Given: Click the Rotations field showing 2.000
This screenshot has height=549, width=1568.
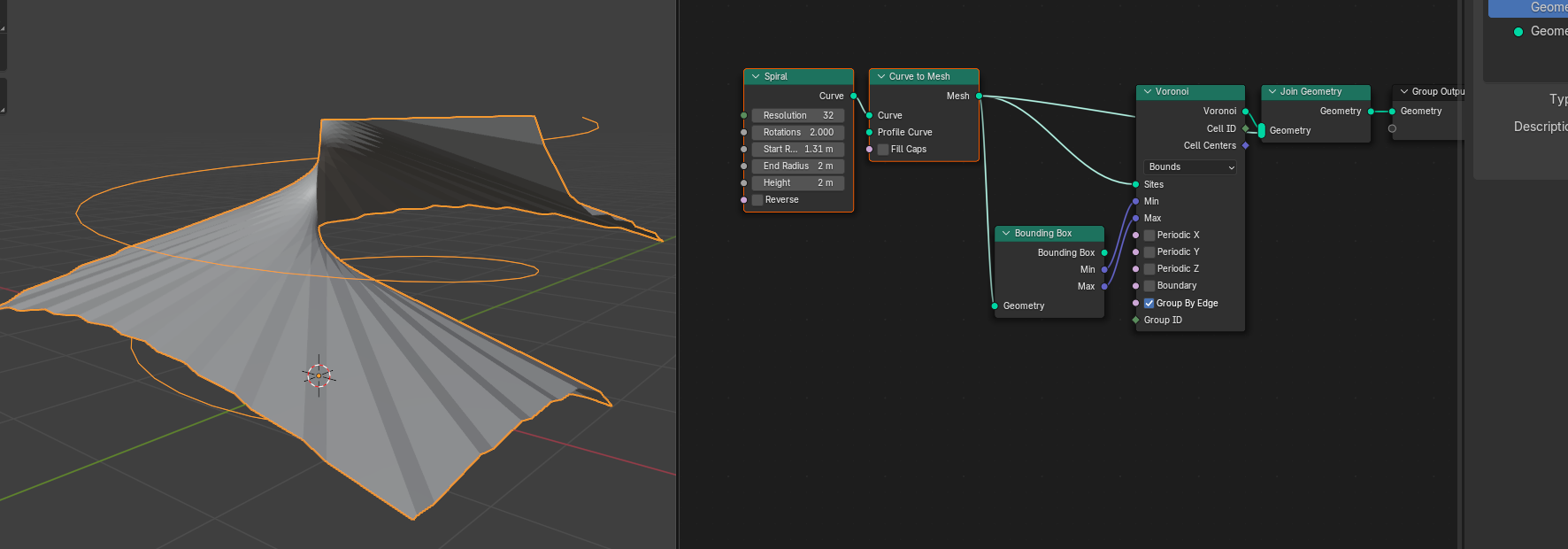Looking at the screenshot, I should (x=798, y=133).
